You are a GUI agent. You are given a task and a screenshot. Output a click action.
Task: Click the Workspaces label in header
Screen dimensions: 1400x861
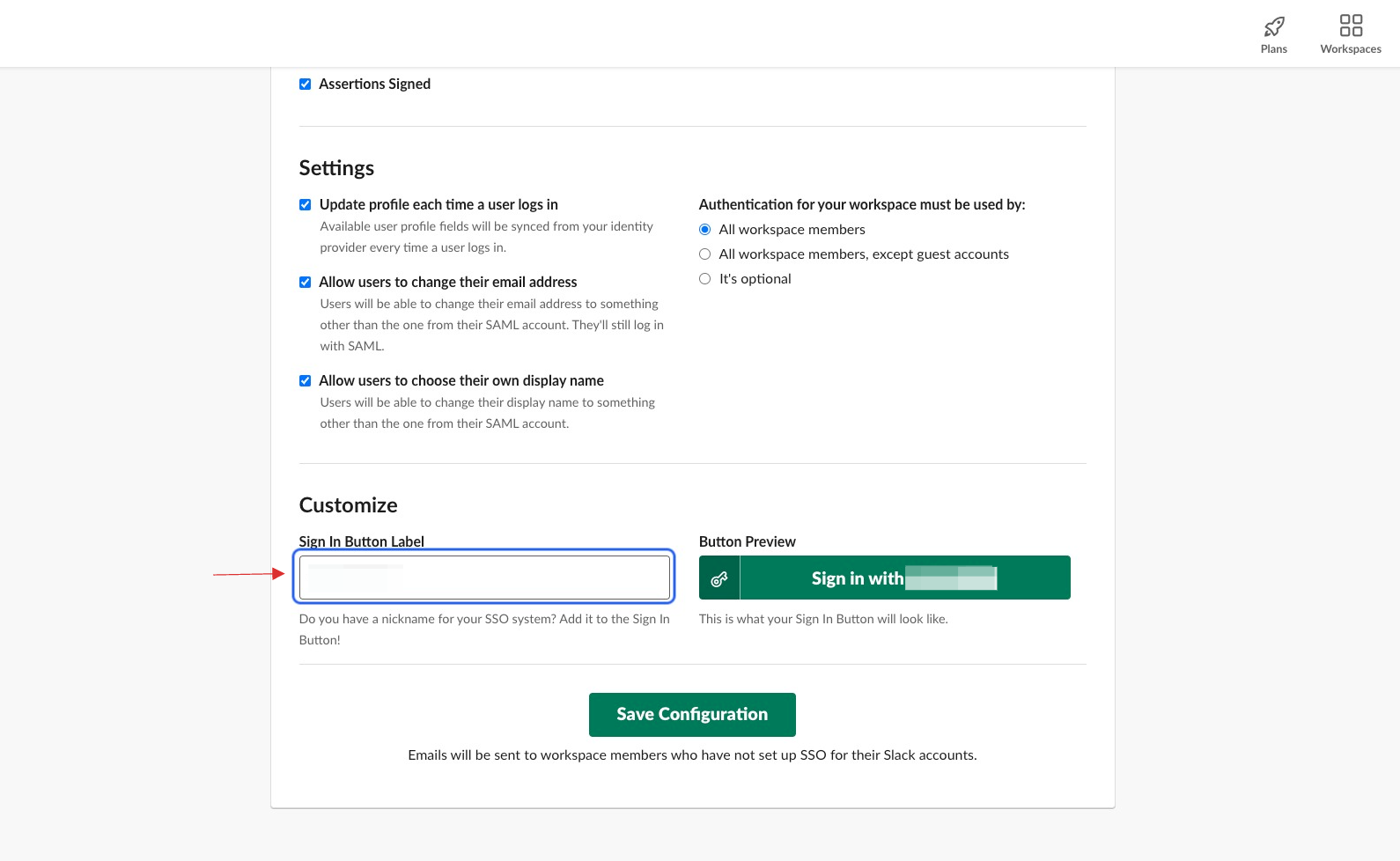click(1351, 49)
